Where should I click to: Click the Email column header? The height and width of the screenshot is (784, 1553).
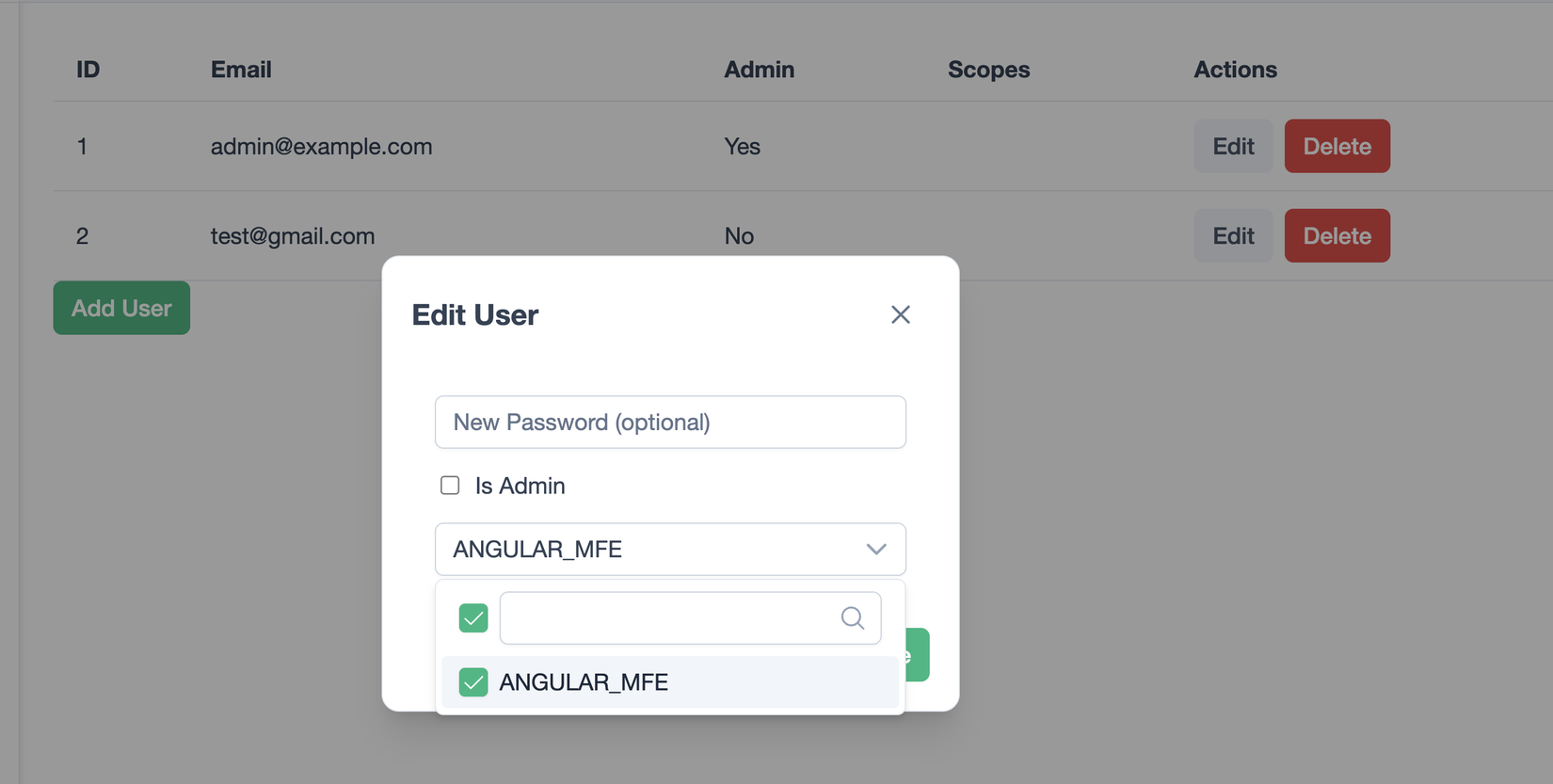241,70
